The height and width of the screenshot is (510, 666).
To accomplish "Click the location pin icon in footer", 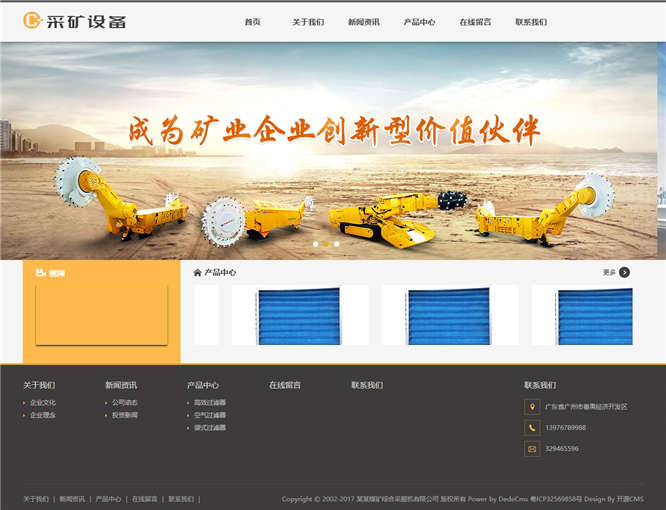I will (x=532, y=407).
